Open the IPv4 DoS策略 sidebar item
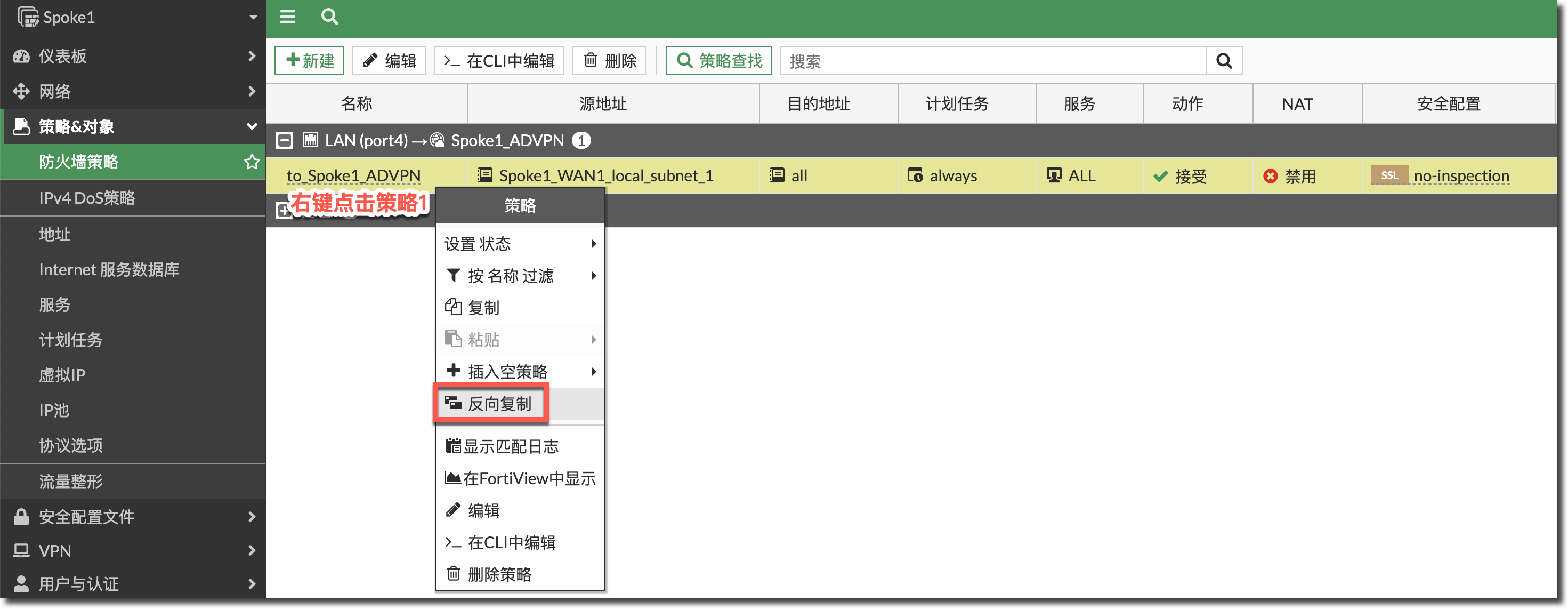The image size is (1568, 609). (87, 198)
